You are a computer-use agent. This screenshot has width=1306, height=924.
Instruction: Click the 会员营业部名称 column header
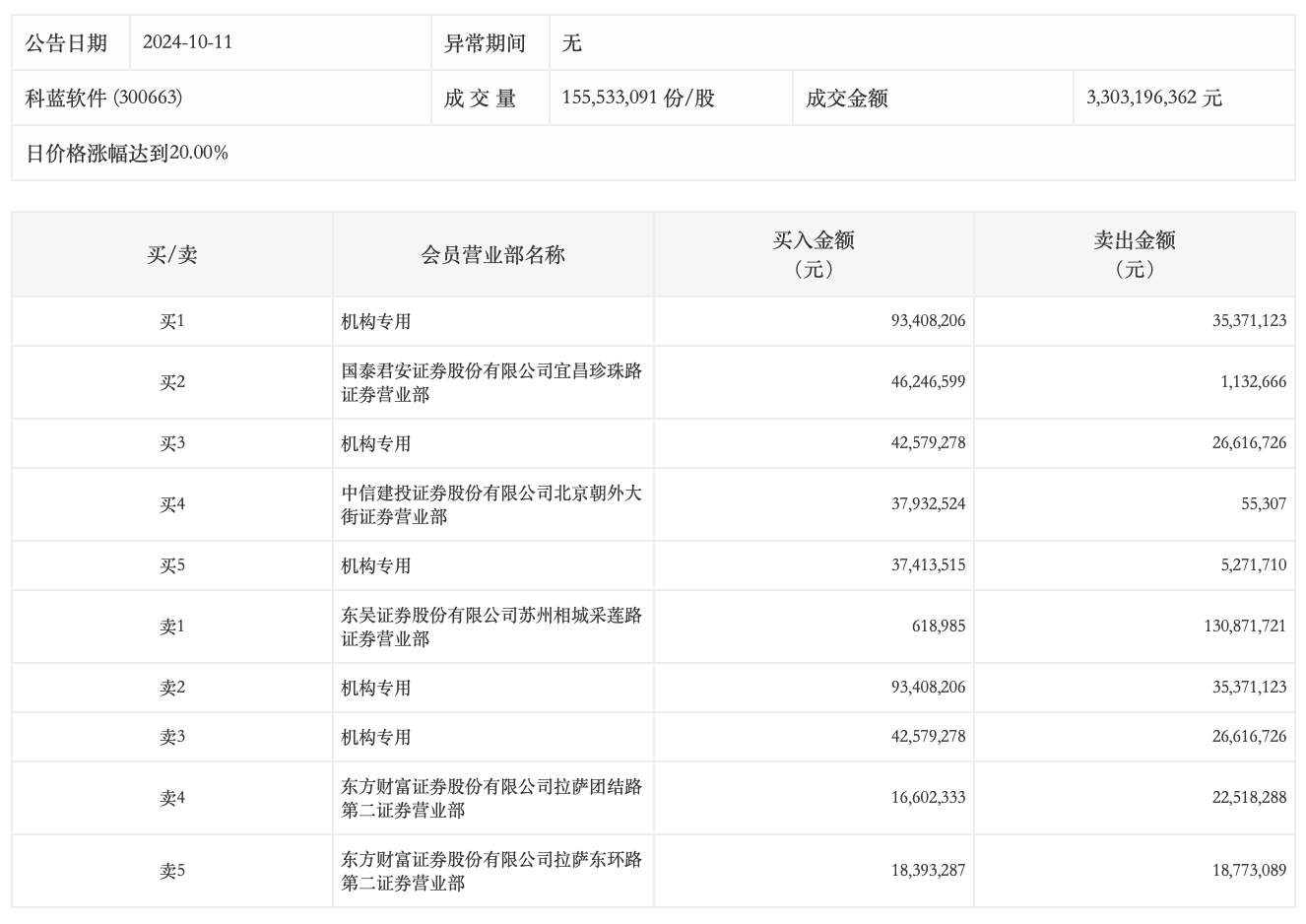492,255
